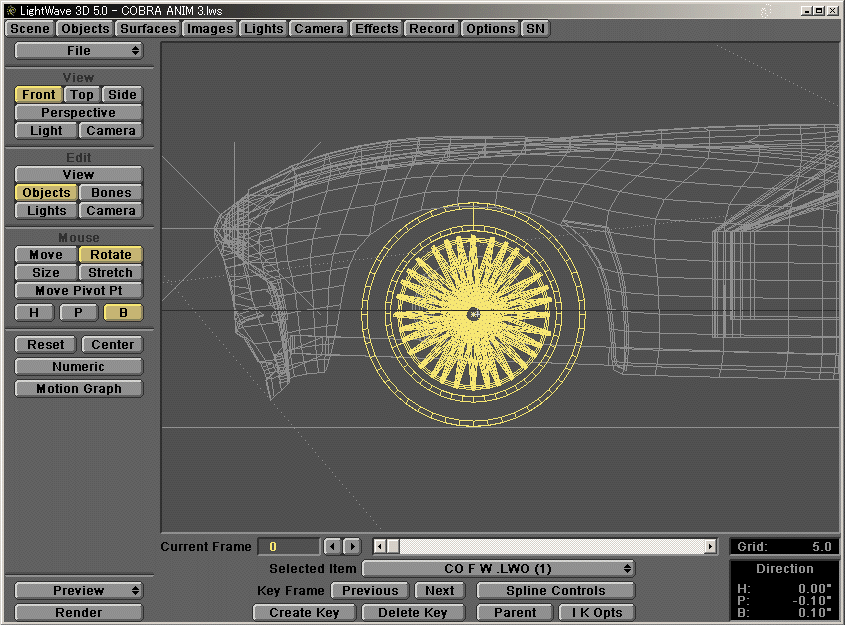Click the frame timeline slider track

coord(545,546)
